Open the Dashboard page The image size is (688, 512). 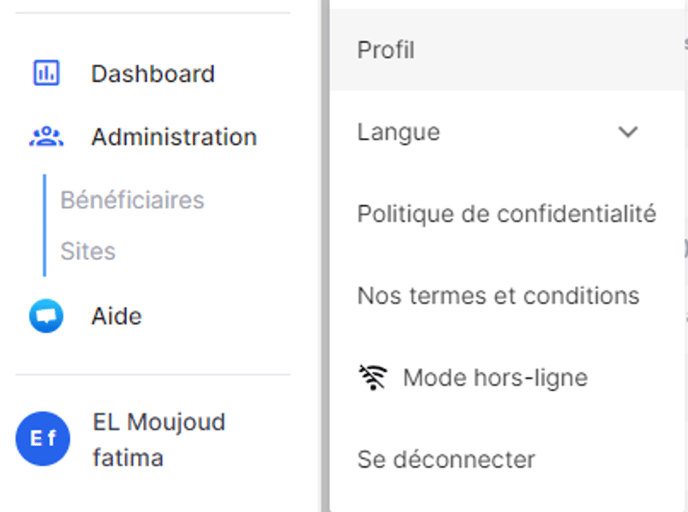(152, 74)
